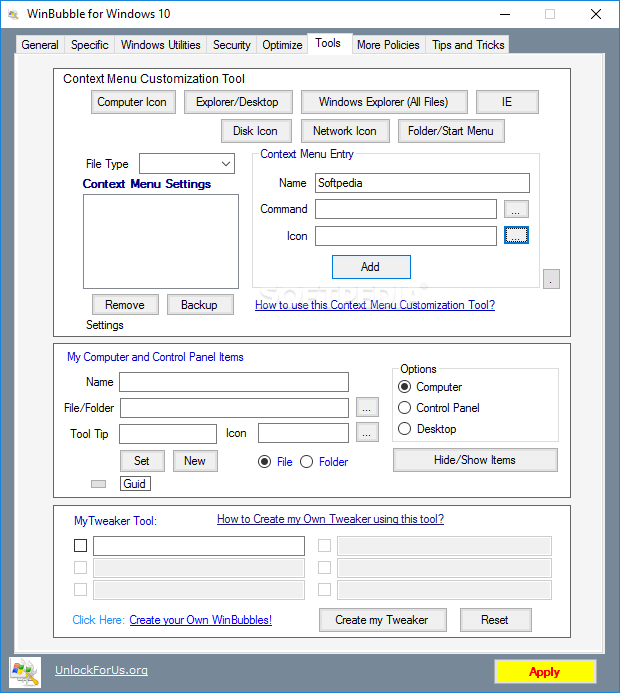This screenshot has height=693, width=620.
Task: Click the Folder/Start Menu button
Action: [451, 131]
